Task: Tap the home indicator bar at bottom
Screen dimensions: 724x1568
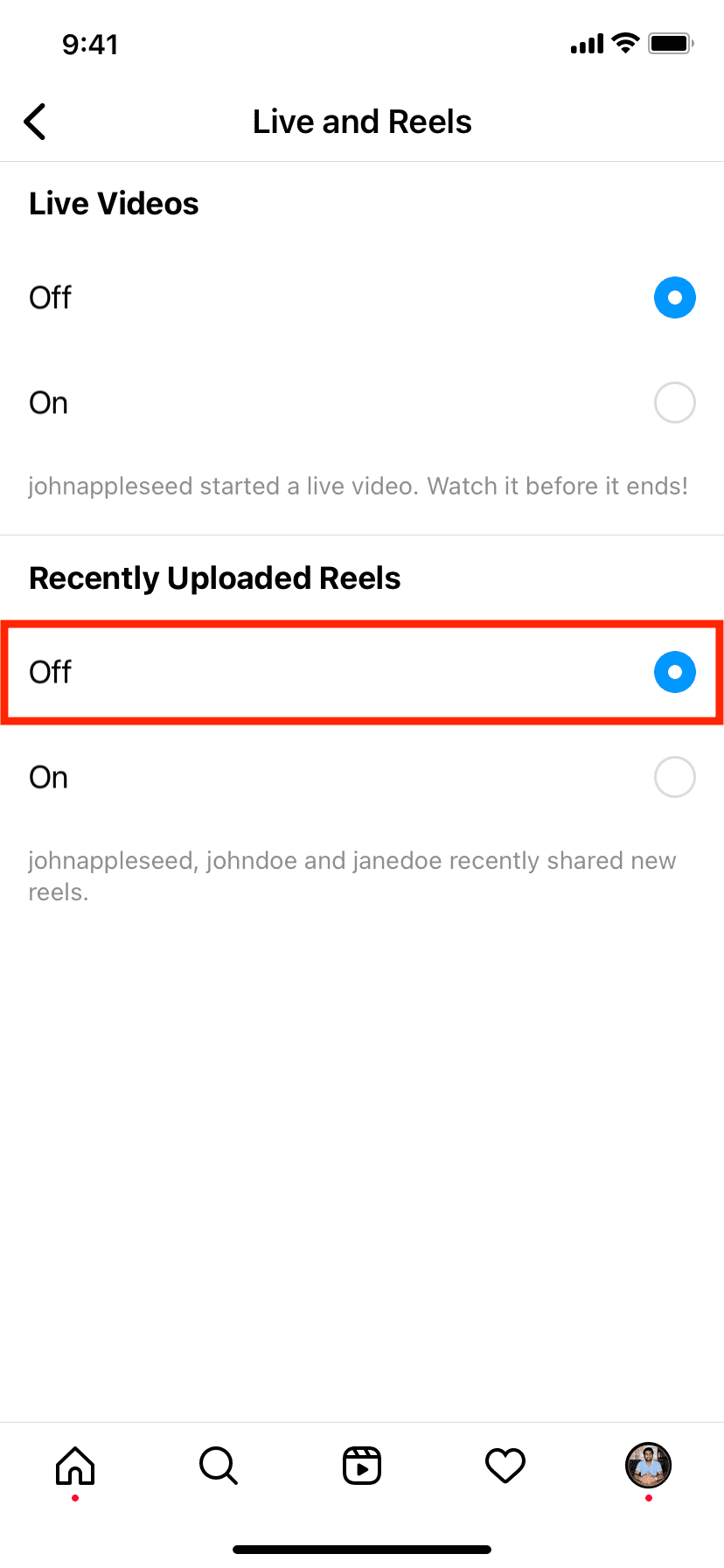Action: (x=362, y=1549)
